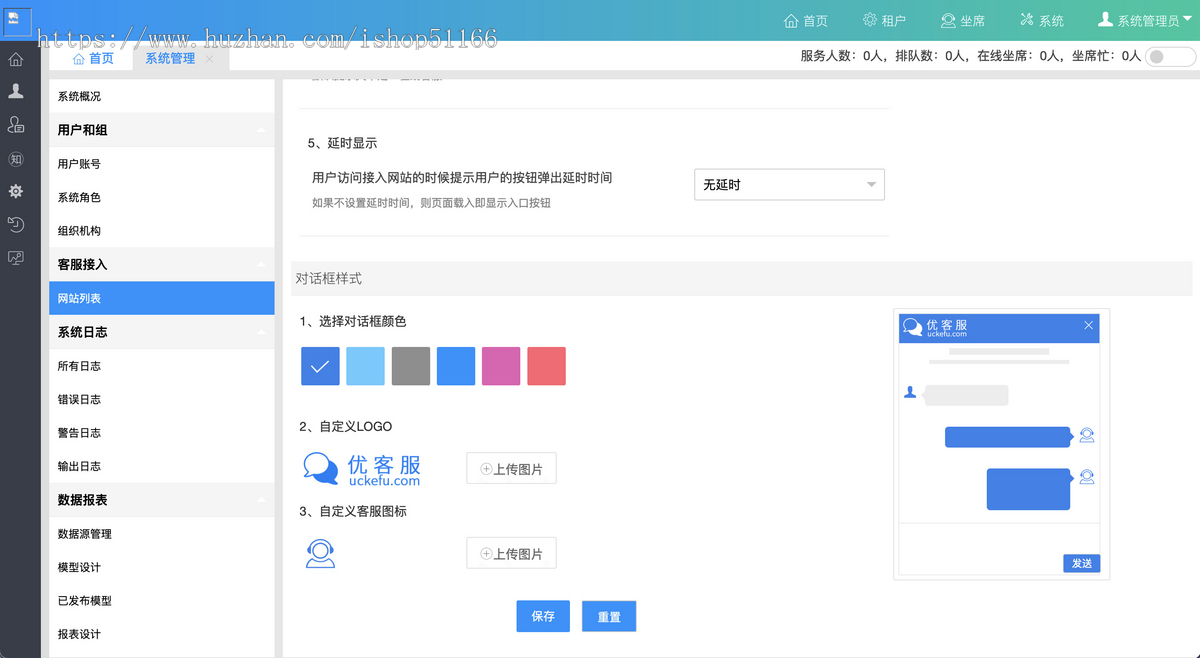The image size is (1200, 658).
Task: Click the headset agent icon preview
Action: pos(320,553)
